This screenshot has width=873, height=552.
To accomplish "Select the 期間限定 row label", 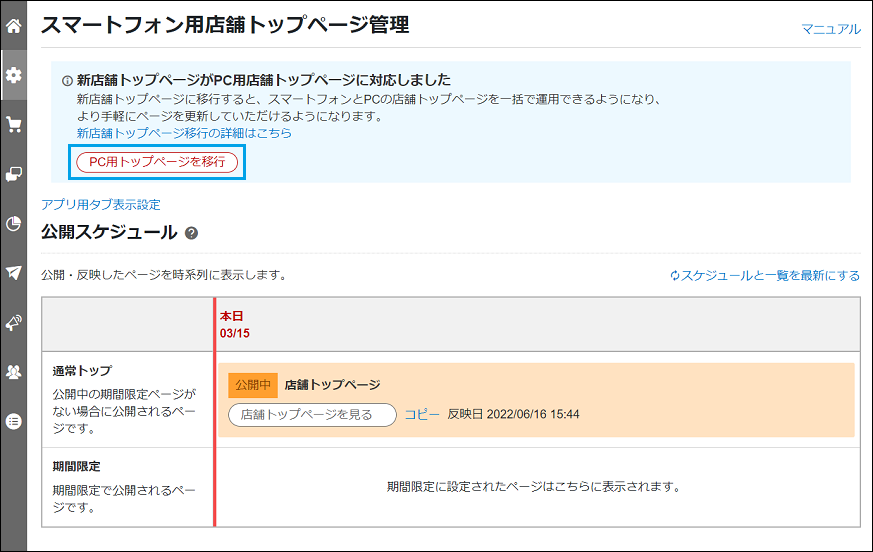I will [x=76, y=466].
